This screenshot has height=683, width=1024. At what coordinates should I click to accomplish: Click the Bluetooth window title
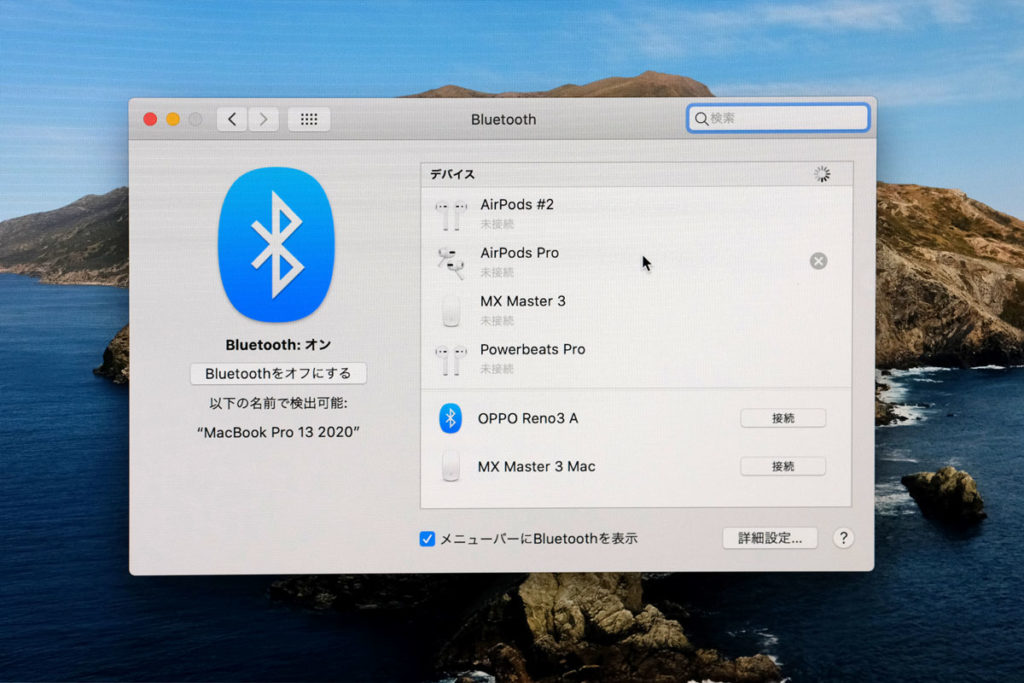pos(504,119)
